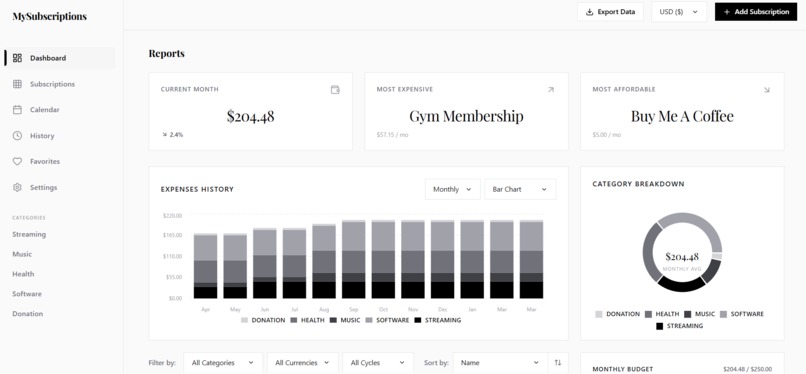Click the Buy Me A Coffee card title
Viewport: 806px width, 374px height.
tap(682, 117)
